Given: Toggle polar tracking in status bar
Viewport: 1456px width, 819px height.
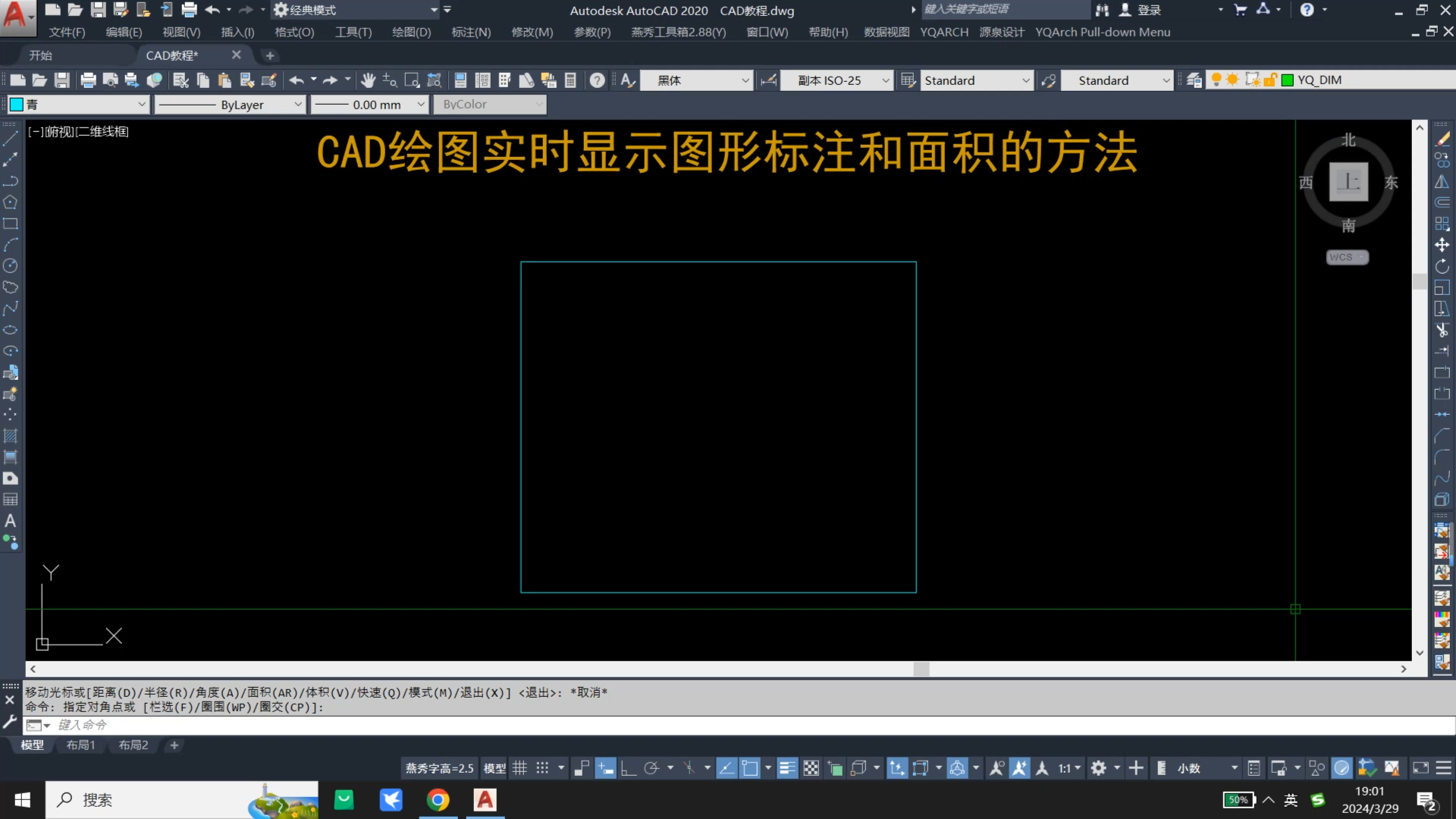Looking at the screenshot, I should click(651, 768).
